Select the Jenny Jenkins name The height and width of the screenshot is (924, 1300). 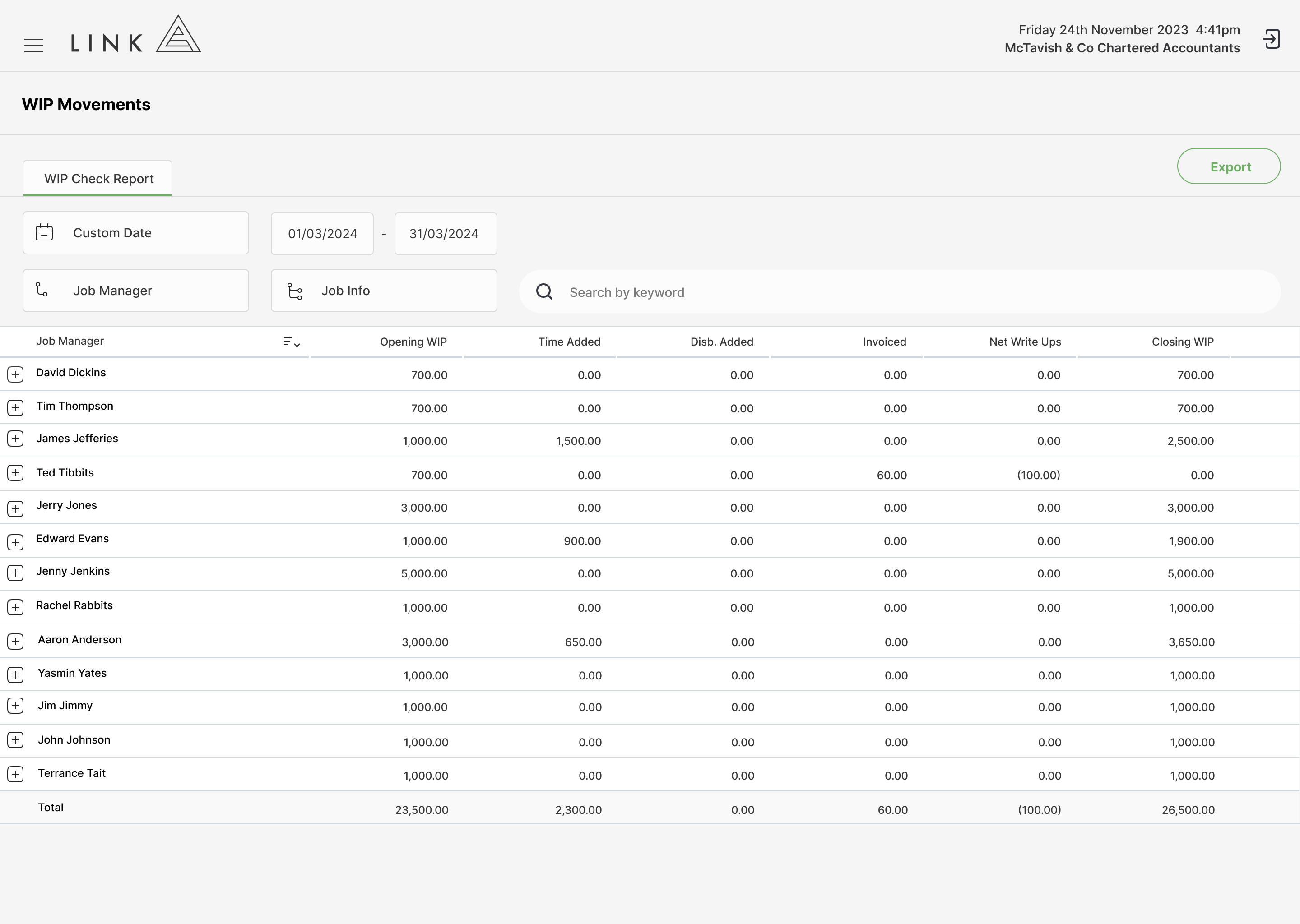73,571
